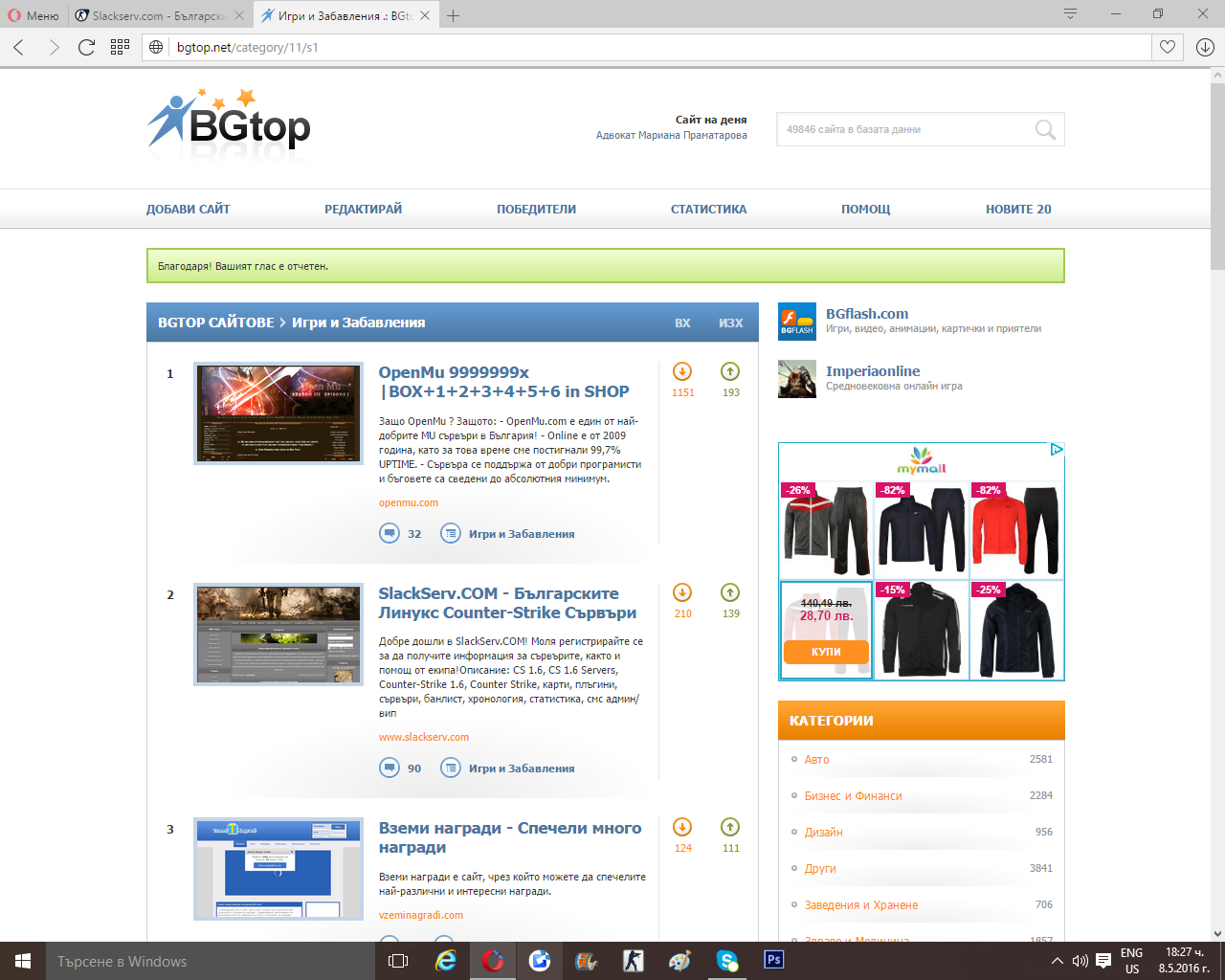Open the СТАТИСТИКА page
This screenshot has width=1225, height=980.
[708, 209]
